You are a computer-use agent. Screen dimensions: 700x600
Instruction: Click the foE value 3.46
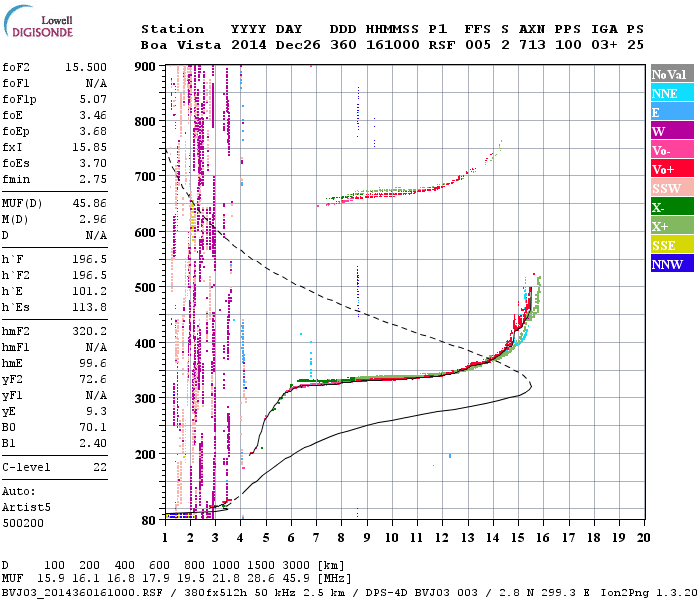[93, 116]
